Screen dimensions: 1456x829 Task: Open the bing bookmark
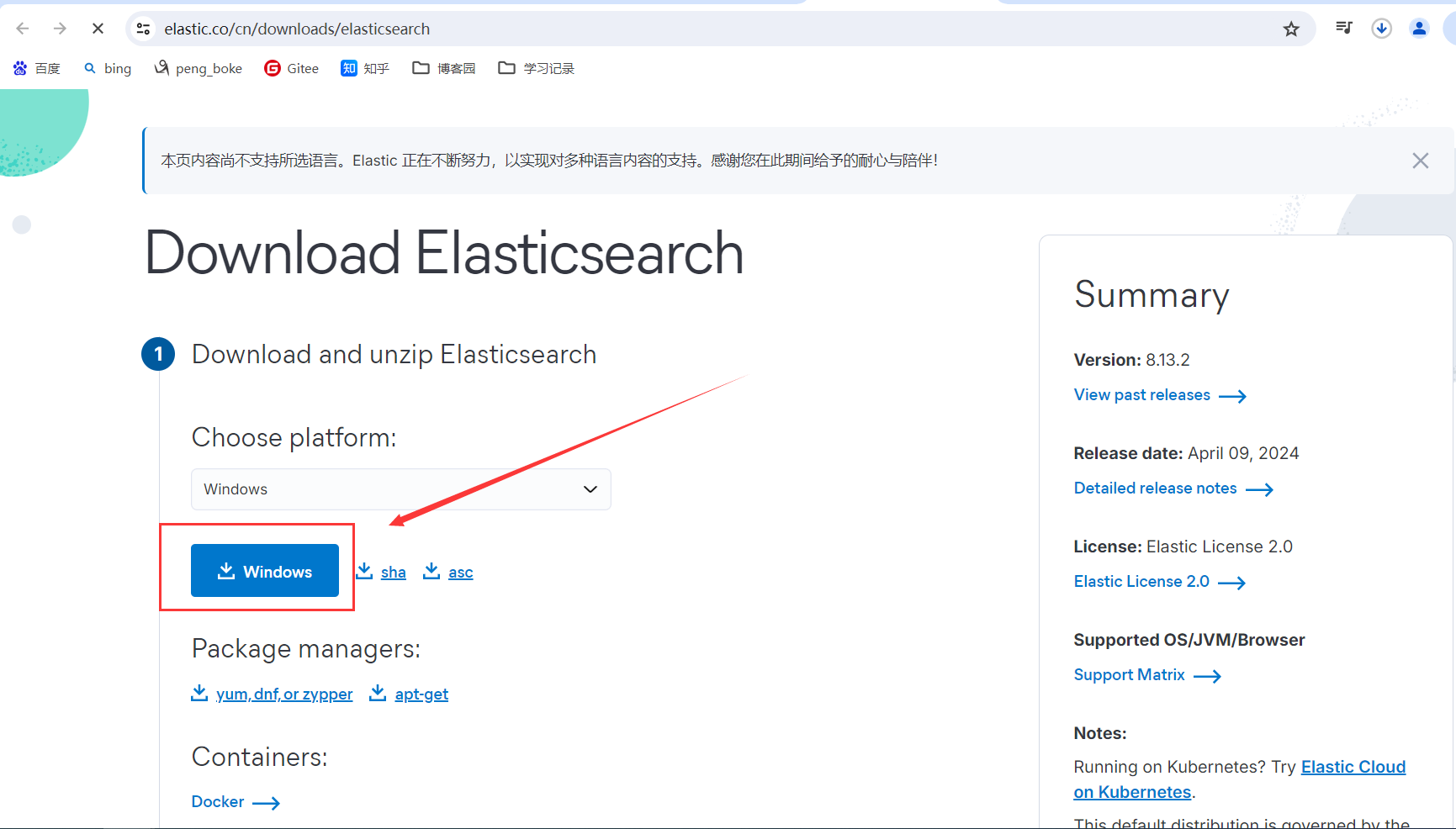pyautogui.click(x=108, y=68)
